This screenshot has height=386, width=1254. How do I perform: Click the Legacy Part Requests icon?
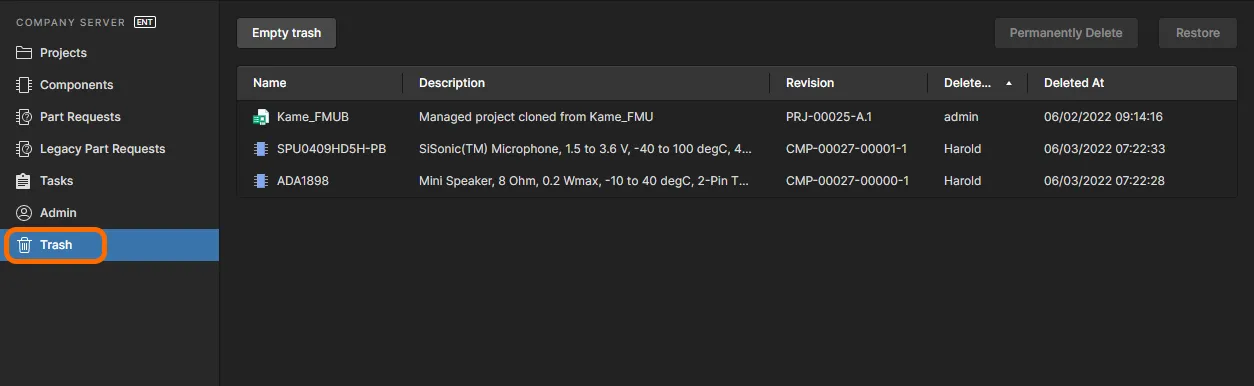pyautogui.click(x=24, y=149)
